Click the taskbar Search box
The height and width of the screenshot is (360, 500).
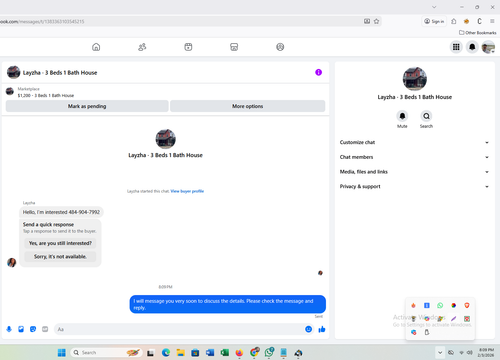[x=107, y=352]
